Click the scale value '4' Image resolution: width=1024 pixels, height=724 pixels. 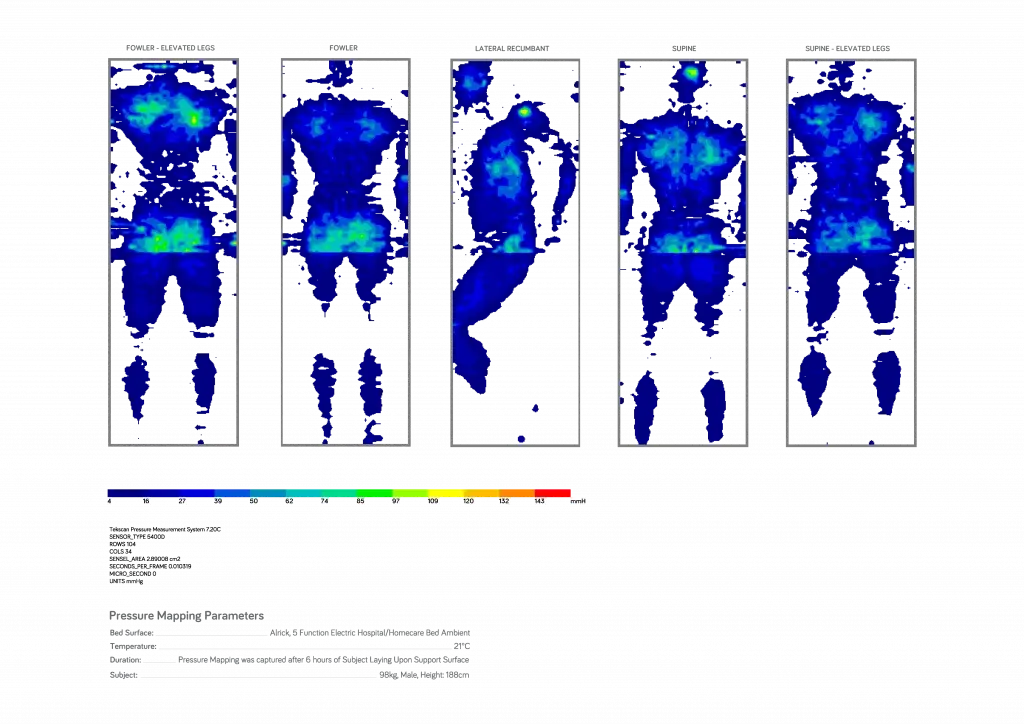coord(110,501)
